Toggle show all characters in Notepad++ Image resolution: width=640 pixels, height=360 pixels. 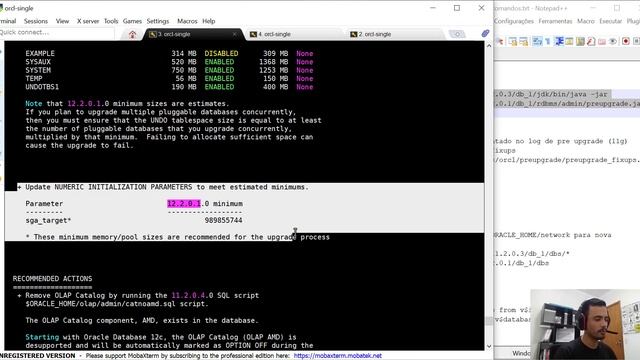[548, 41]
